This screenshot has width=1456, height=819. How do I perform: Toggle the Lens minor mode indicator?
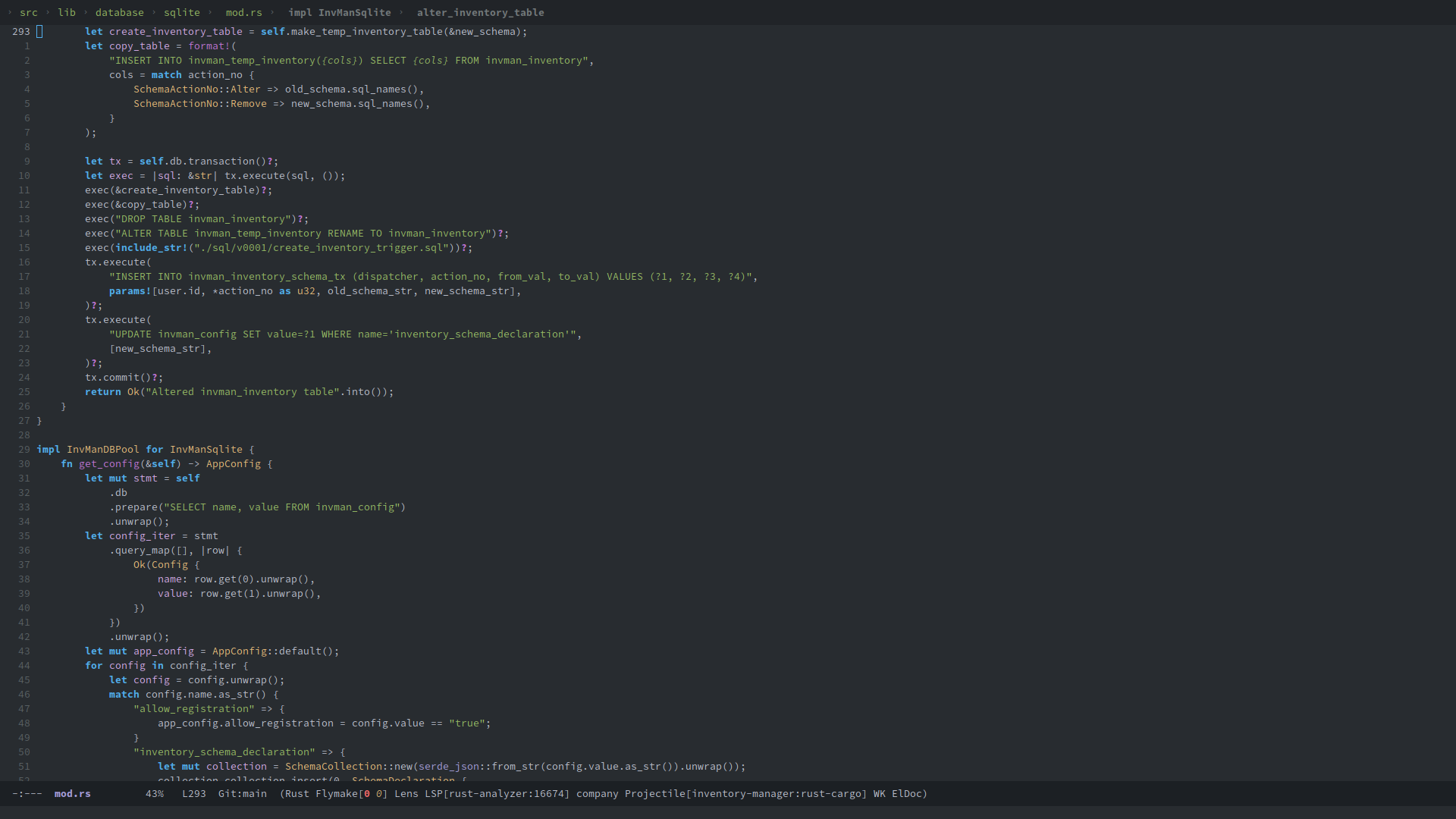coord(406,793)
